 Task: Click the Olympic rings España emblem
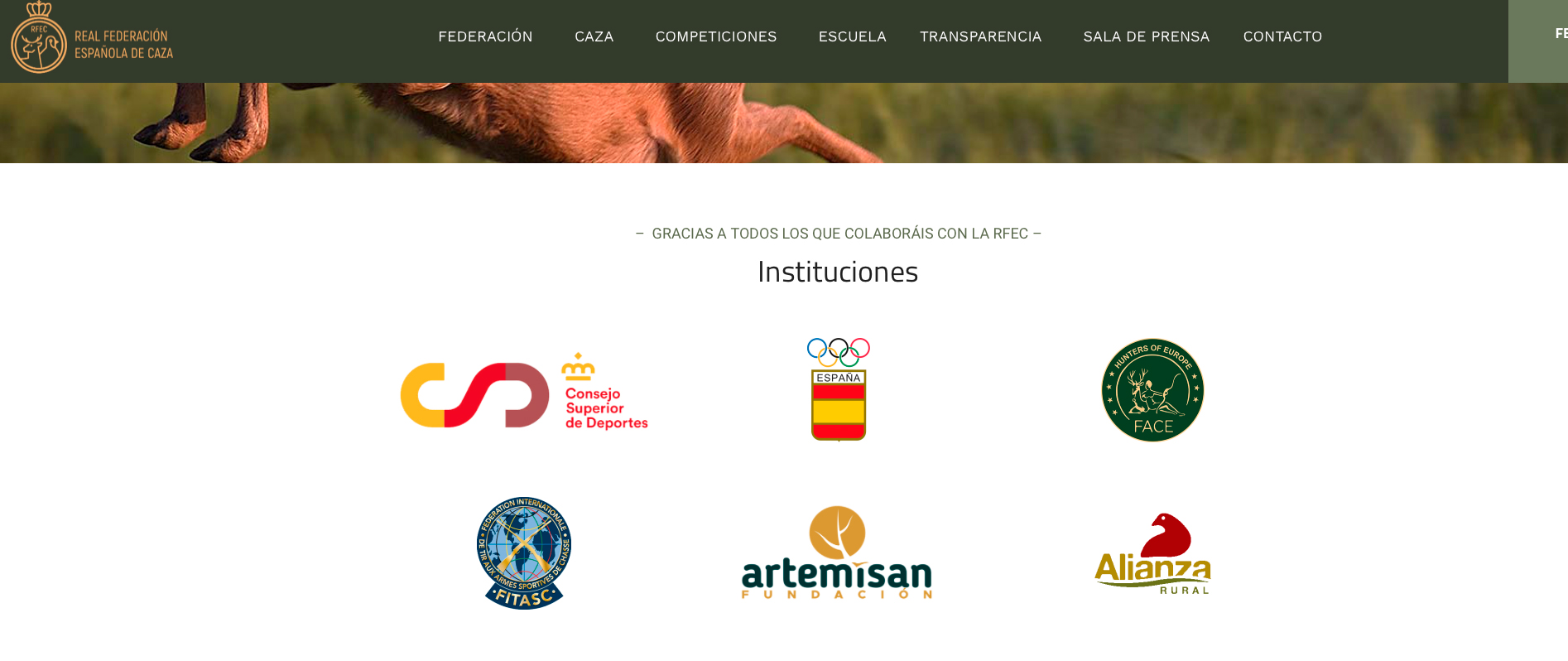coord(838,389)
